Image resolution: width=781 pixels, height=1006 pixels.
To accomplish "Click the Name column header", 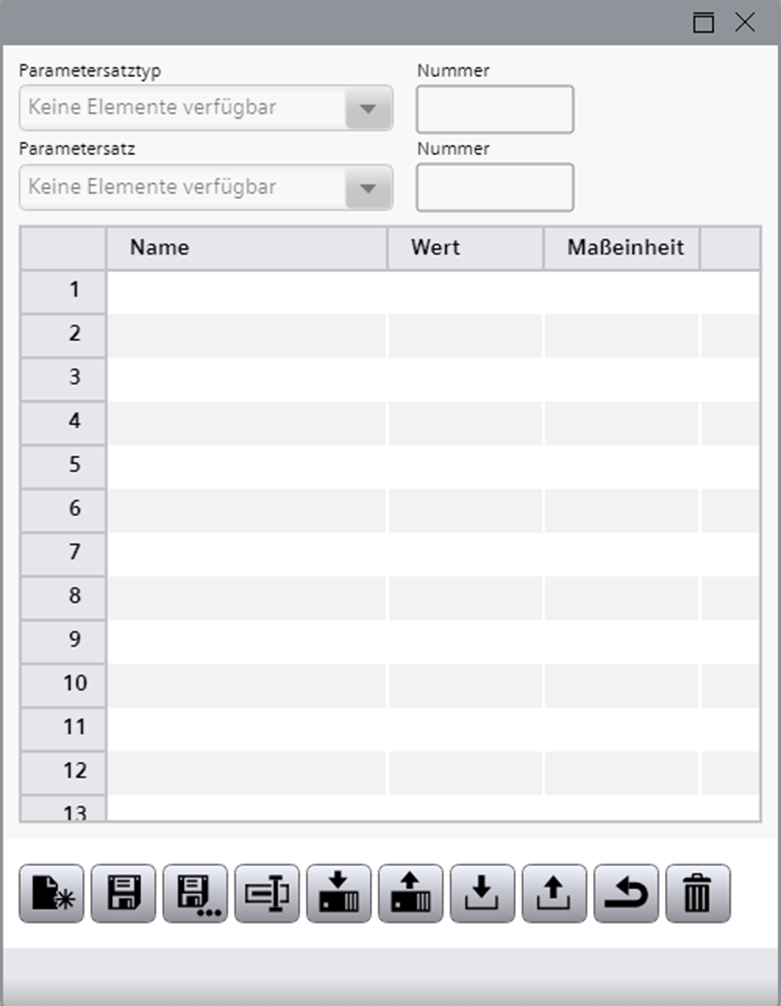I will pos(246,248).
